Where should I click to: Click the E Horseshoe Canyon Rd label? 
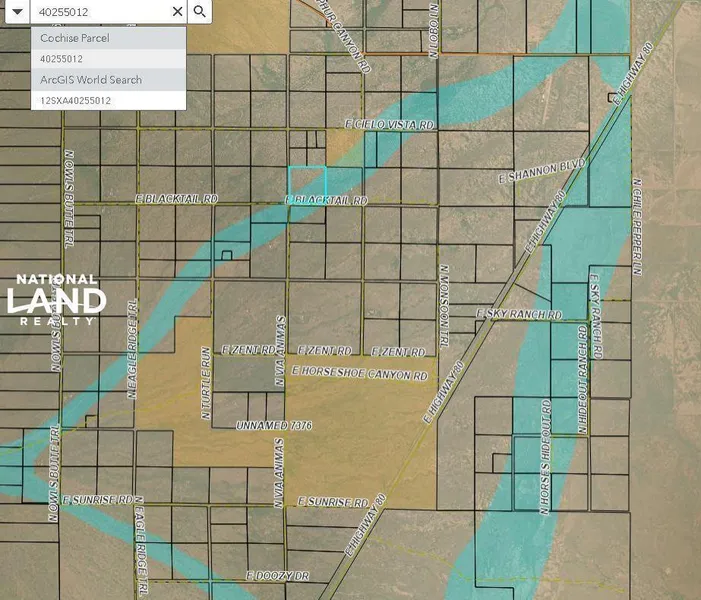coord(360,374)
